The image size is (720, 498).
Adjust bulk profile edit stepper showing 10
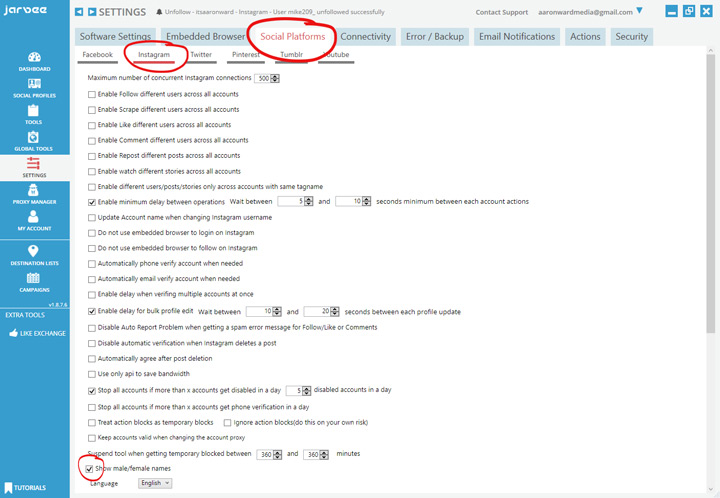(x=277, y=312)
